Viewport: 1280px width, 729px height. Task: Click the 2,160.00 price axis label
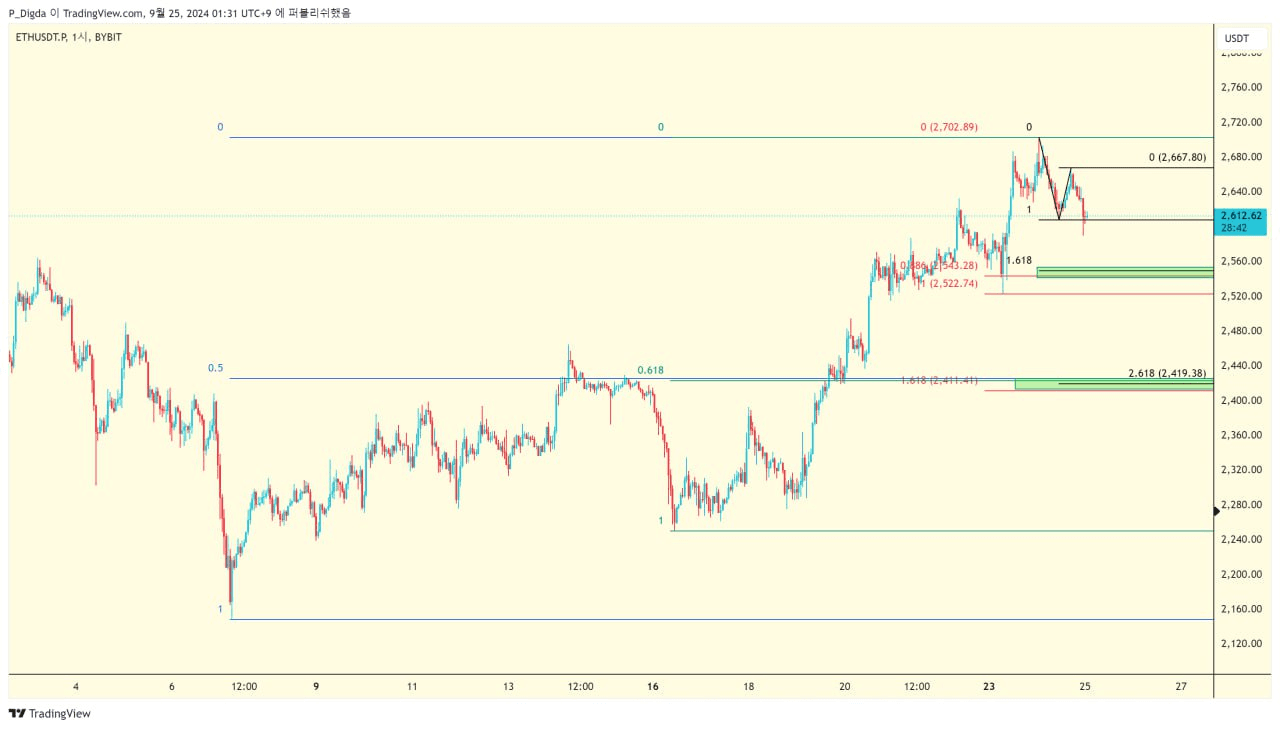[x=1241, y=609]
